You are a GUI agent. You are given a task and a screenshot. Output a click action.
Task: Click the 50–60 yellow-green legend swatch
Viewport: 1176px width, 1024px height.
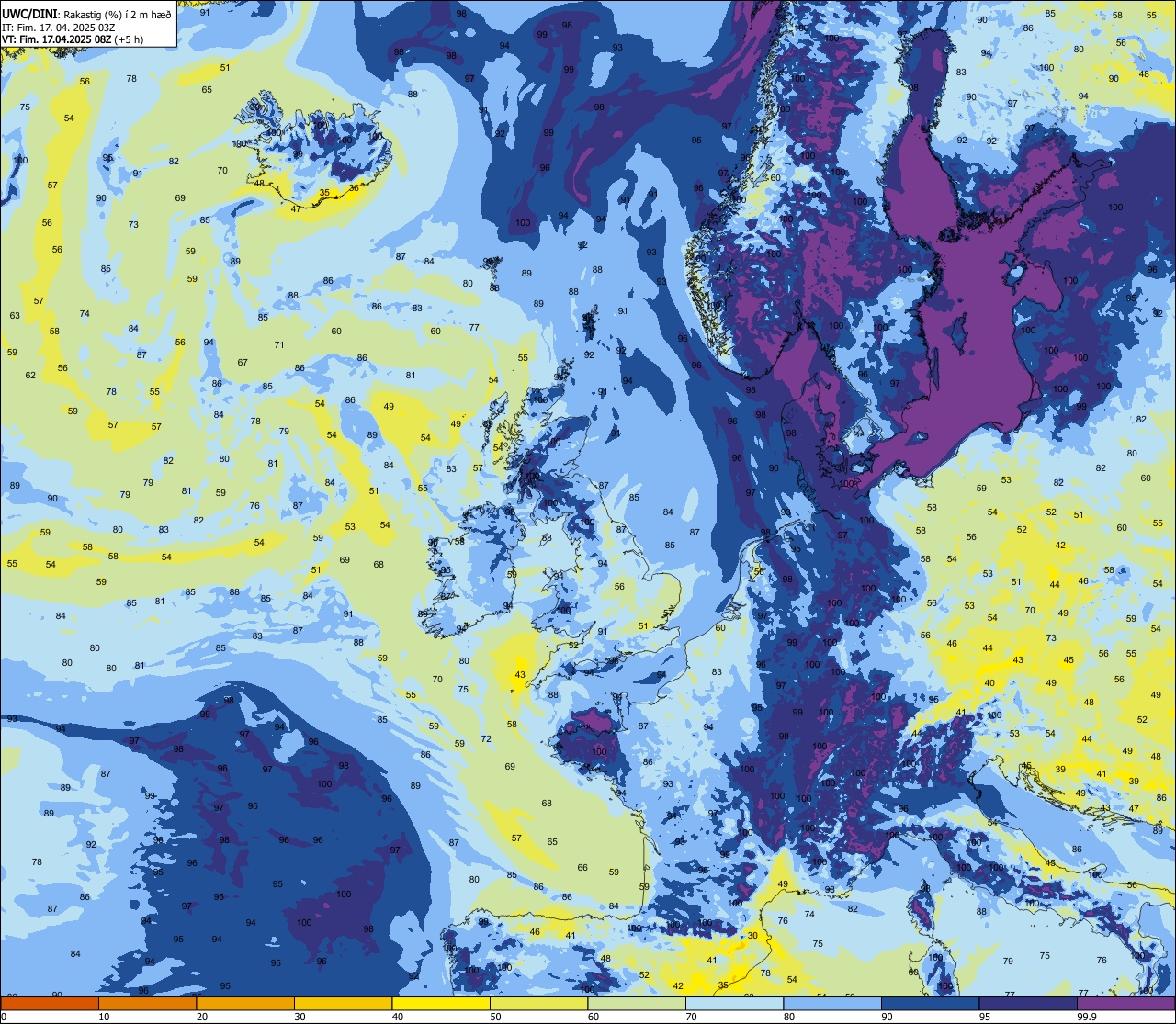click(539, 1003)
